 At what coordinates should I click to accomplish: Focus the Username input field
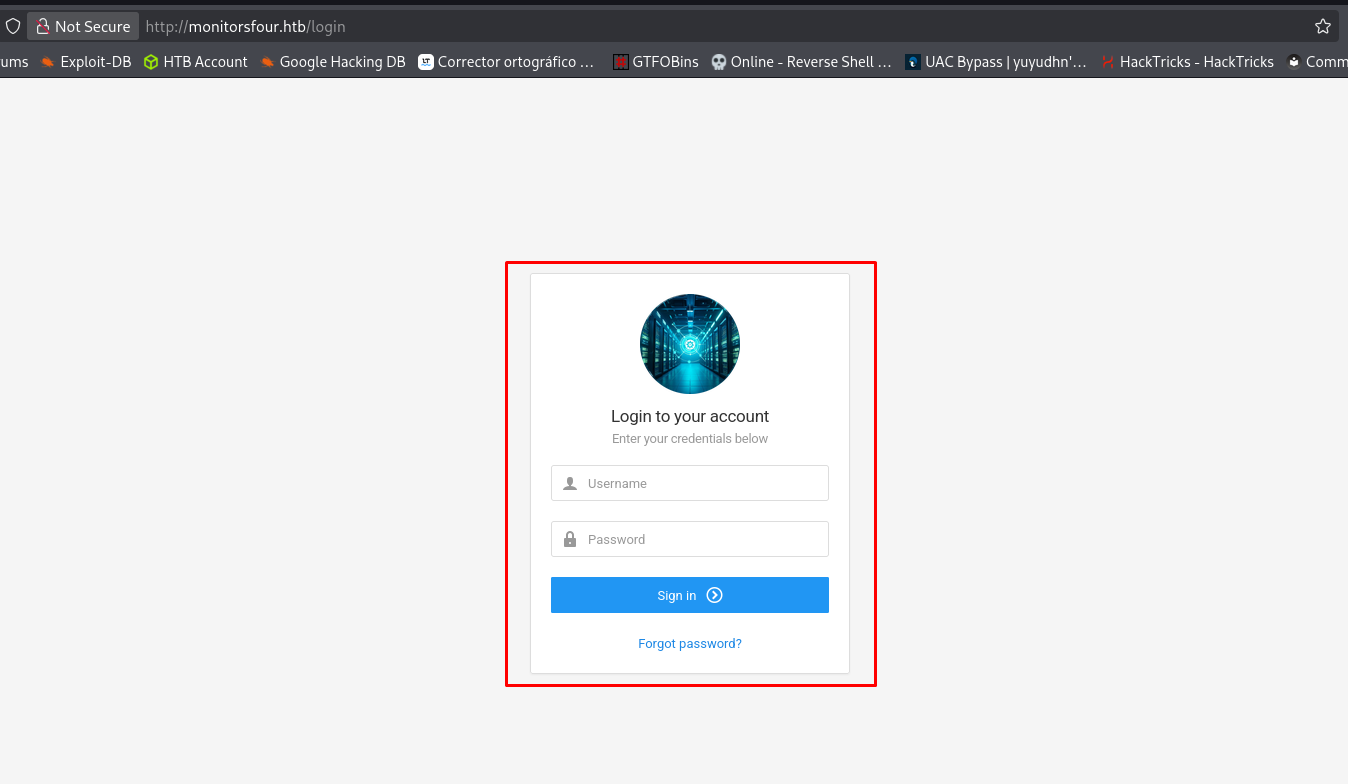pyautogui.click(x=700, y=483)
